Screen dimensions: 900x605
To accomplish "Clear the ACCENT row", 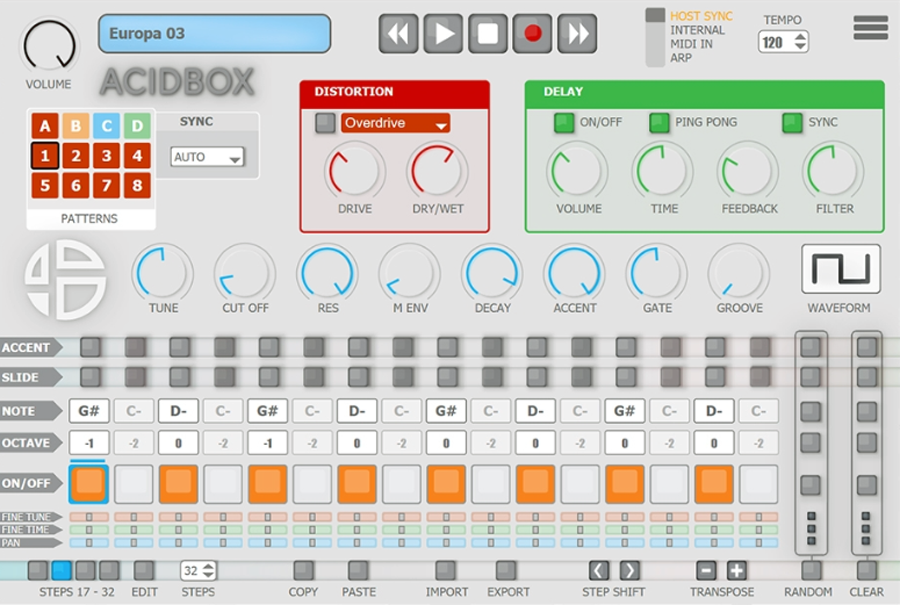I will click(x=867, y=347).
